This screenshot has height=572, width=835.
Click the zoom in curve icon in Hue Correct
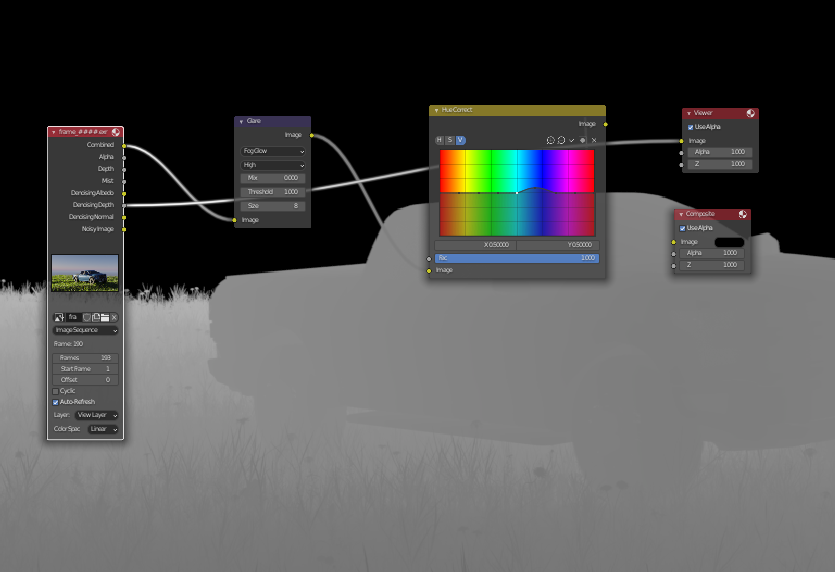[551, 140]
